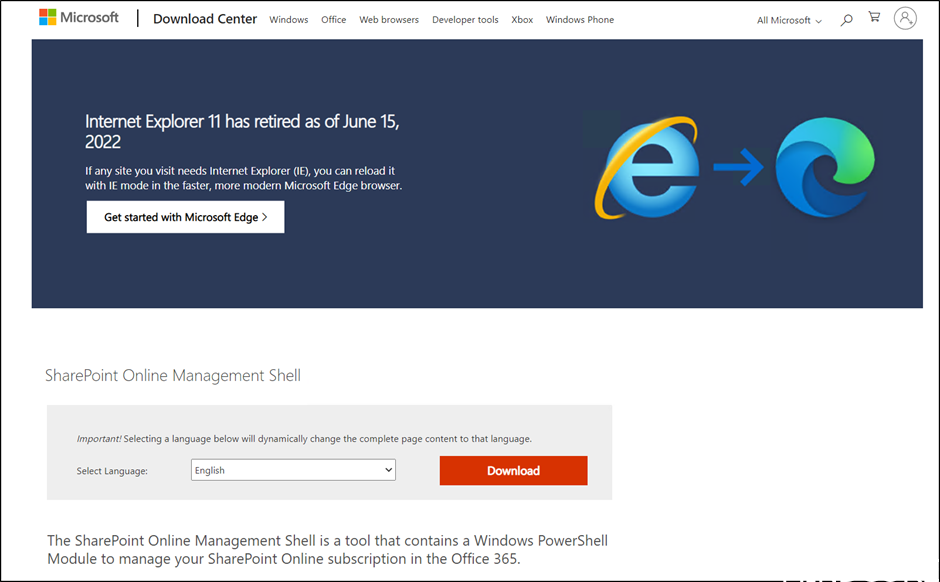The width and height of the screenshot is (940, 582).
Task: Open the search magnifier icon
Action: pos(846,20)
